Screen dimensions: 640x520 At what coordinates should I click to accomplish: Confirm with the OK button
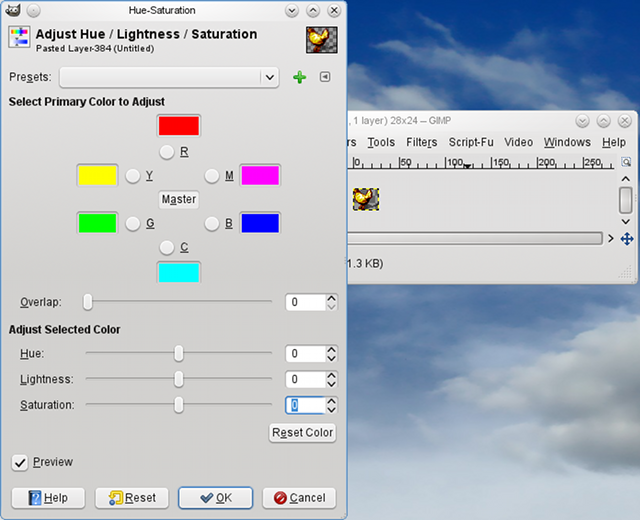pyautogui.click(x=215, y=498)
